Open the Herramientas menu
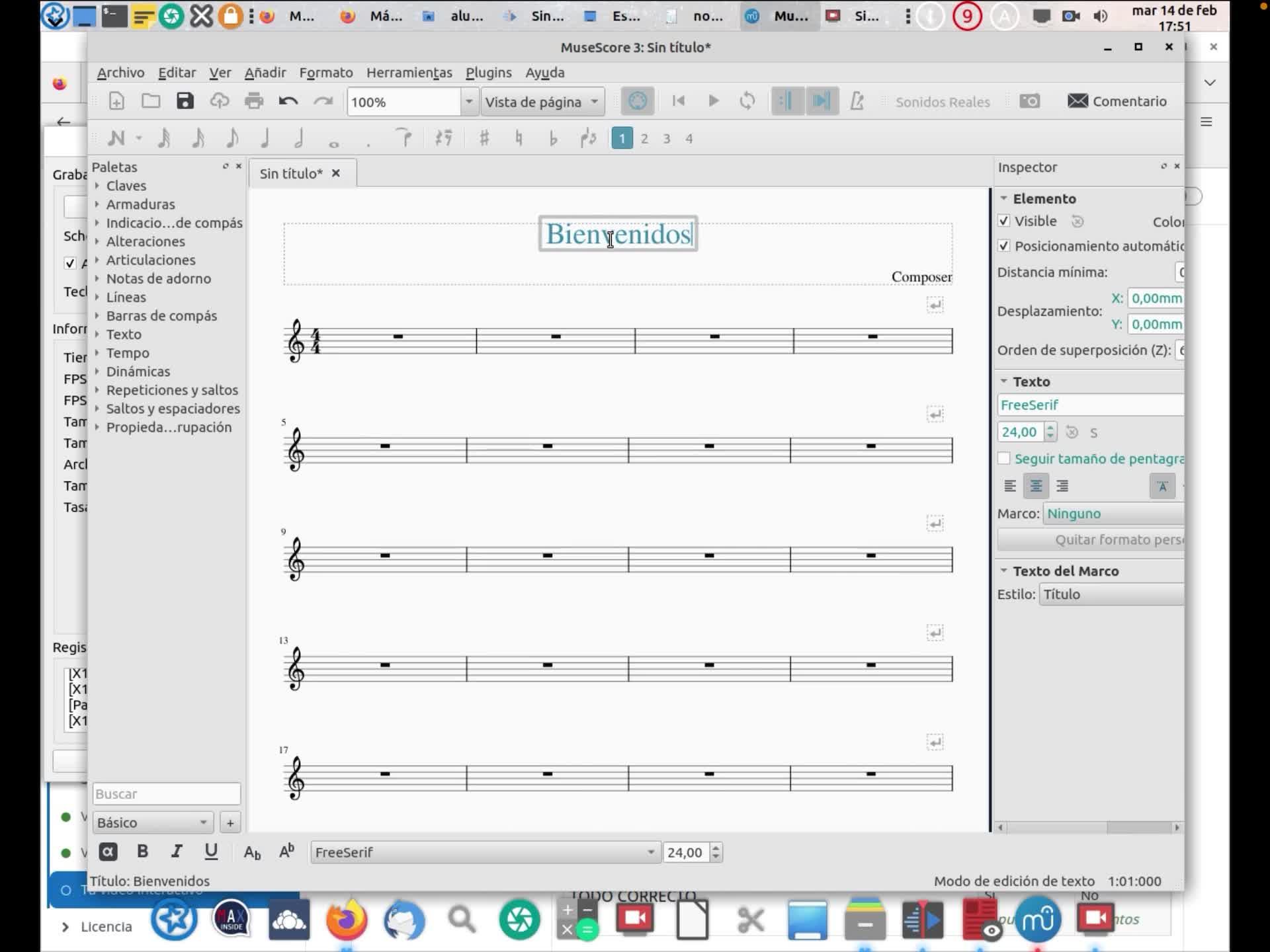1270x952 pixels. coord(409,73)
